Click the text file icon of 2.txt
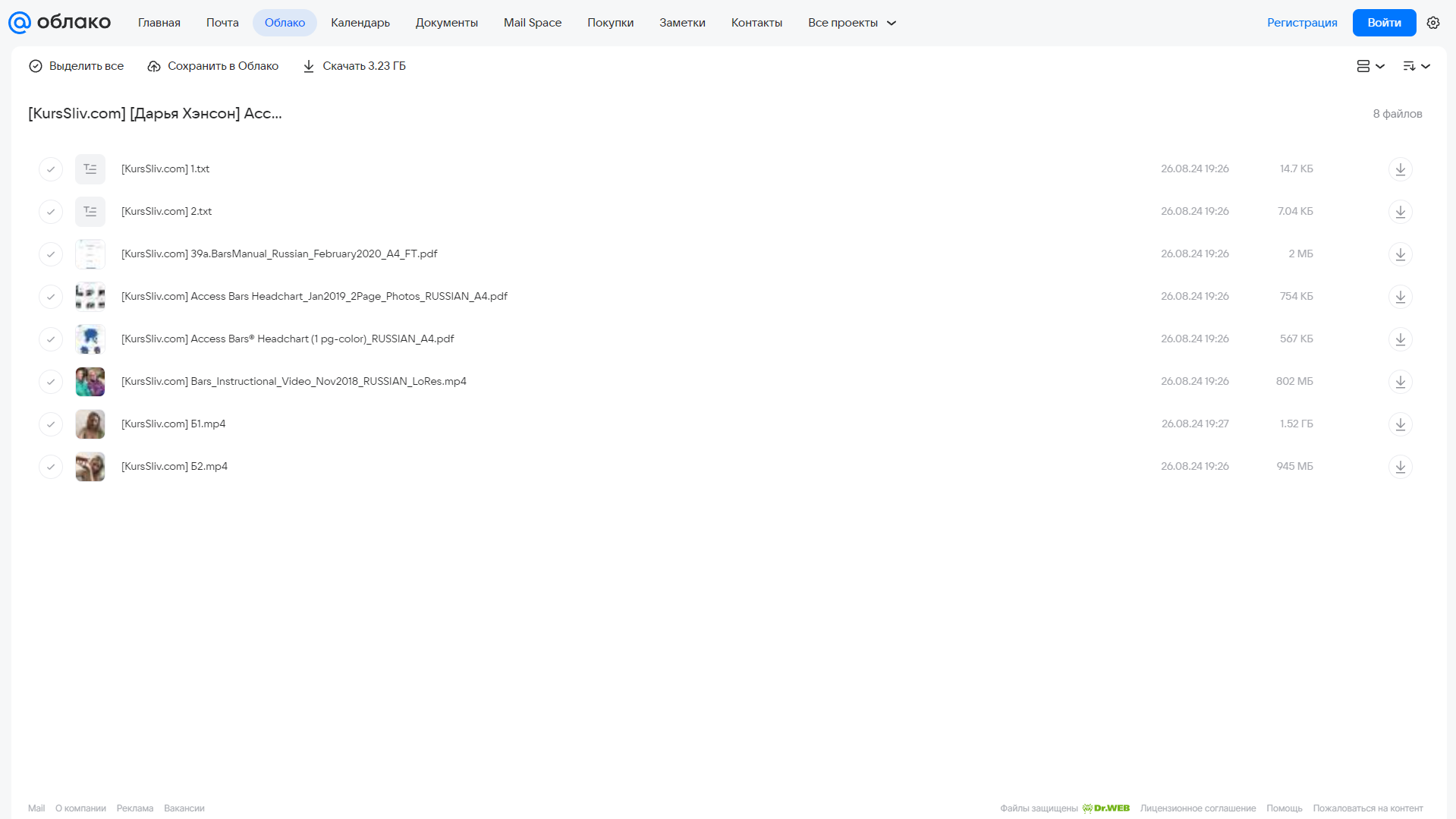This screenshot has height=819, width=1456. (90, 212)
